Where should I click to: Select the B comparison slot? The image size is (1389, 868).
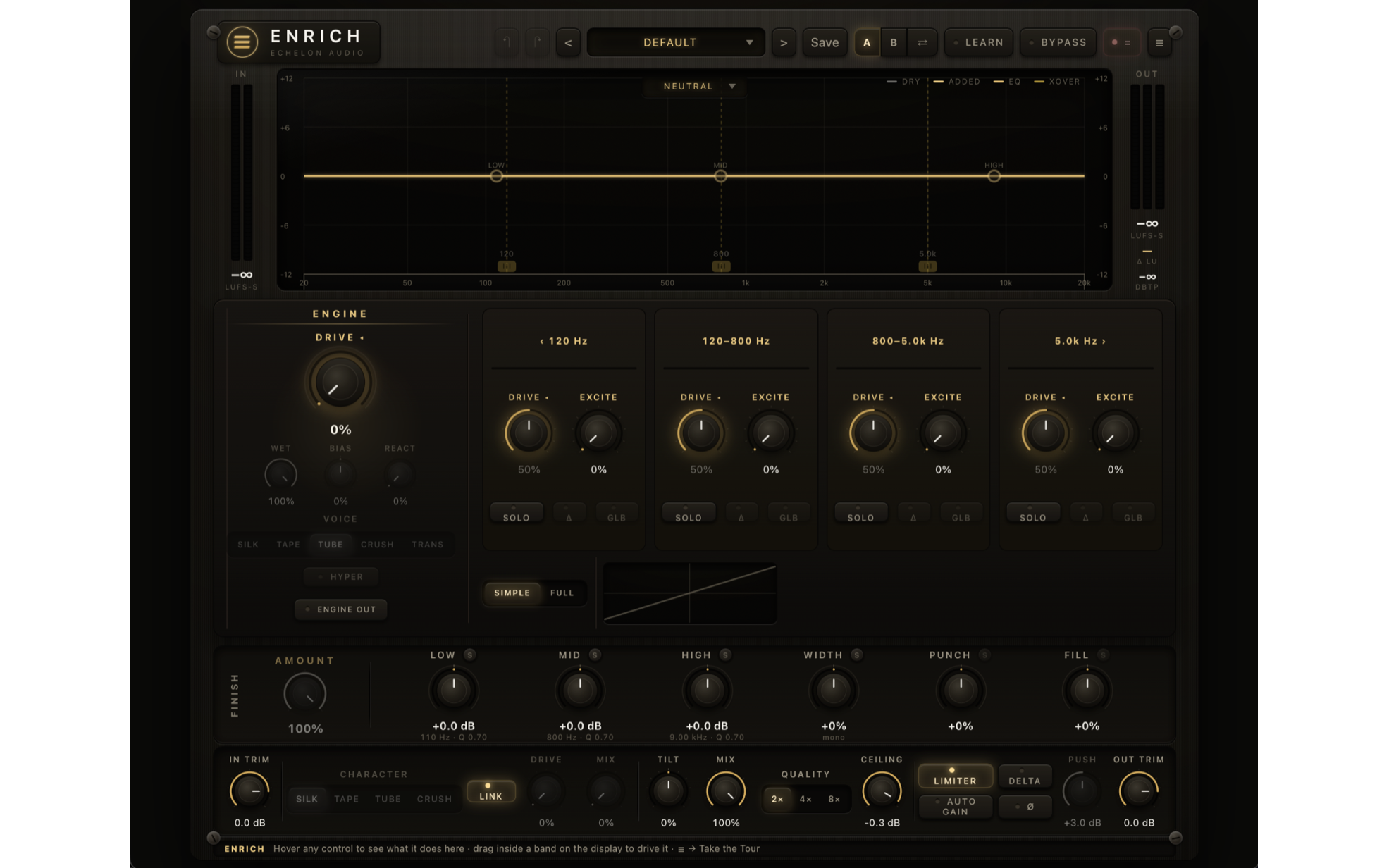coord(894,43)
